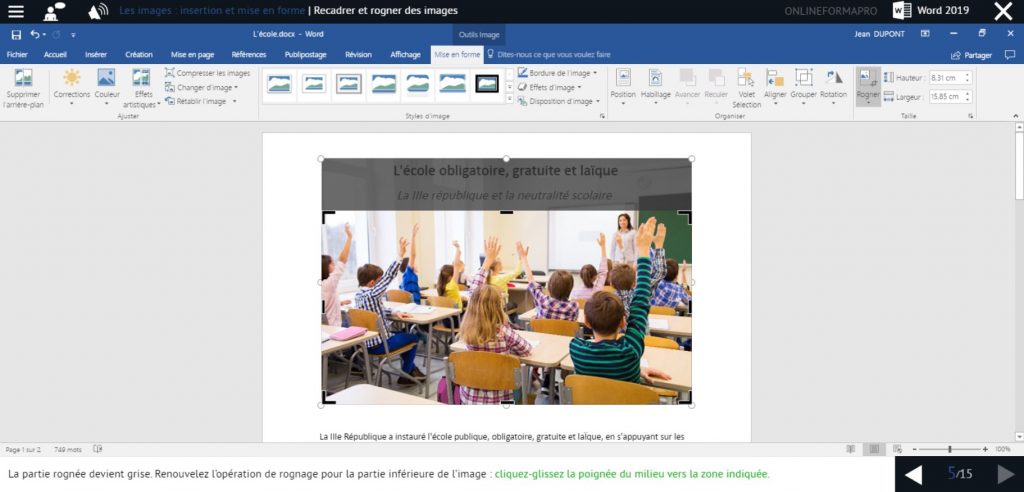Click the zoom slider in status bar
Viewport: 1024px width, 492px height.
click(x=949, y=450)
